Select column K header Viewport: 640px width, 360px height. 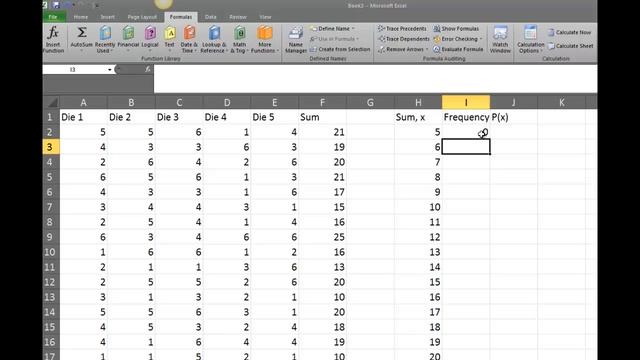(x=562, y=102)
